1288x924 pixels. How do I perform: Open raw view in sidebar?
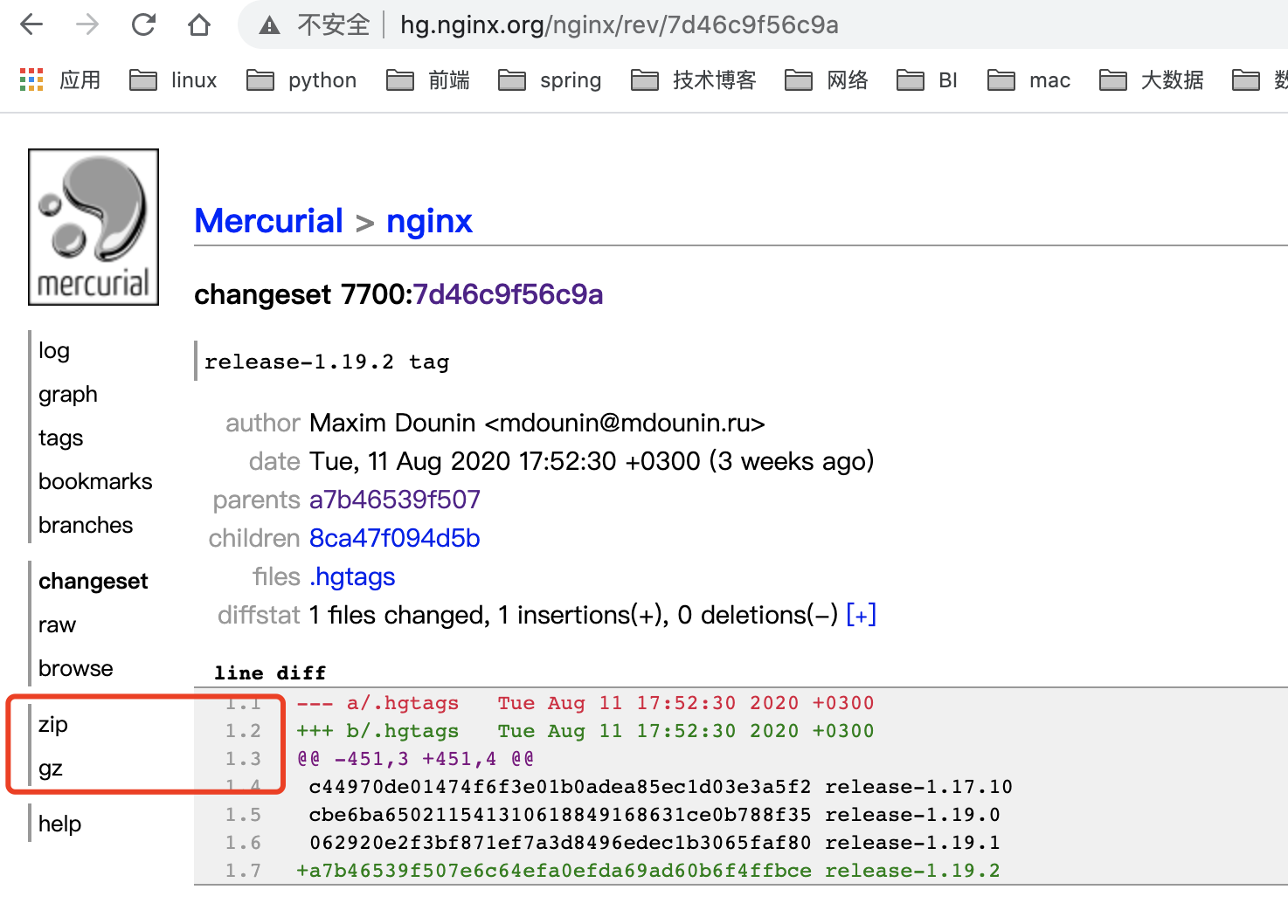pyautogui.click(x=57, y=625)
